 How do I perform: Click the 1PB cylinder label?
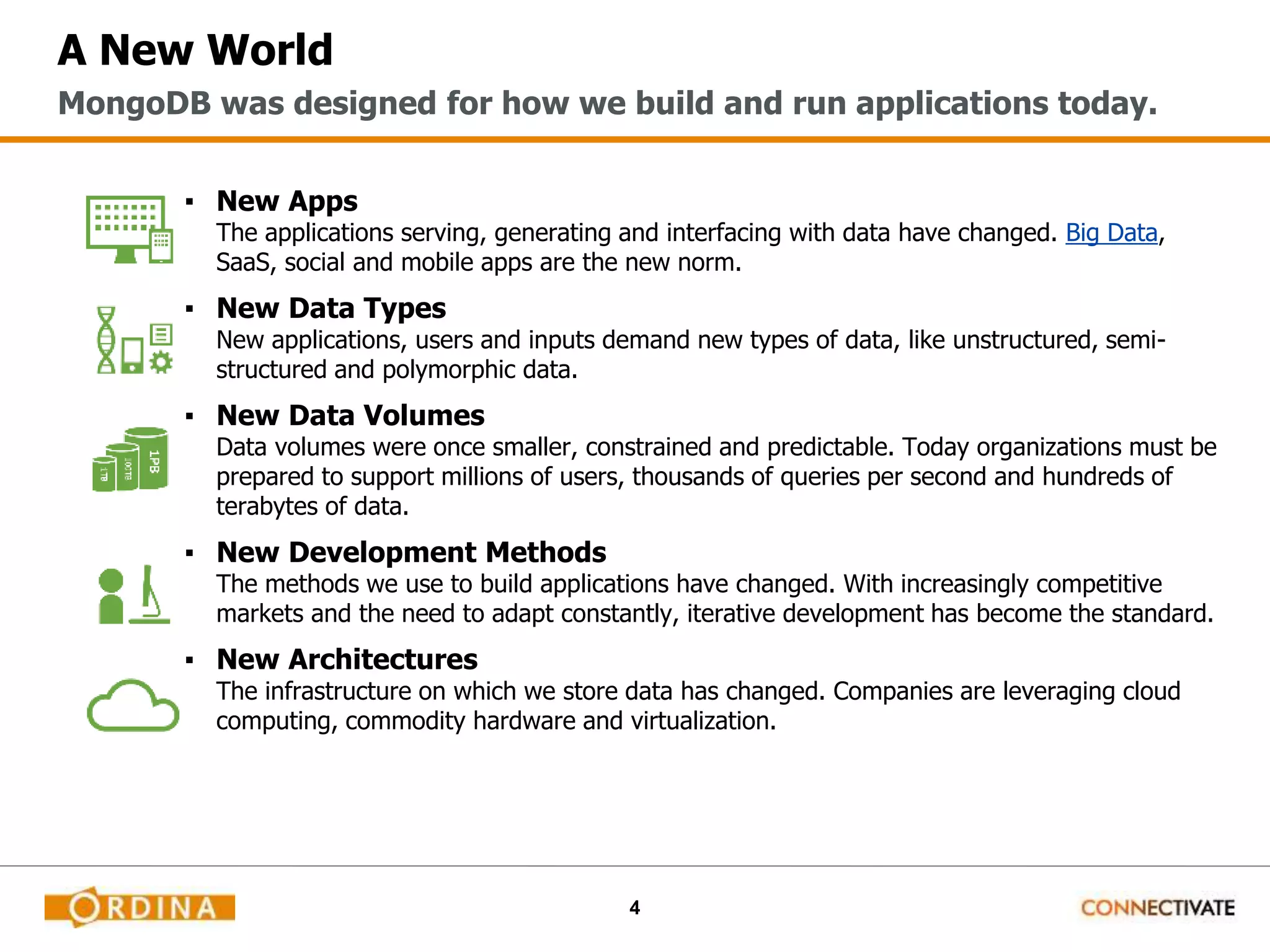pos(154,462)
